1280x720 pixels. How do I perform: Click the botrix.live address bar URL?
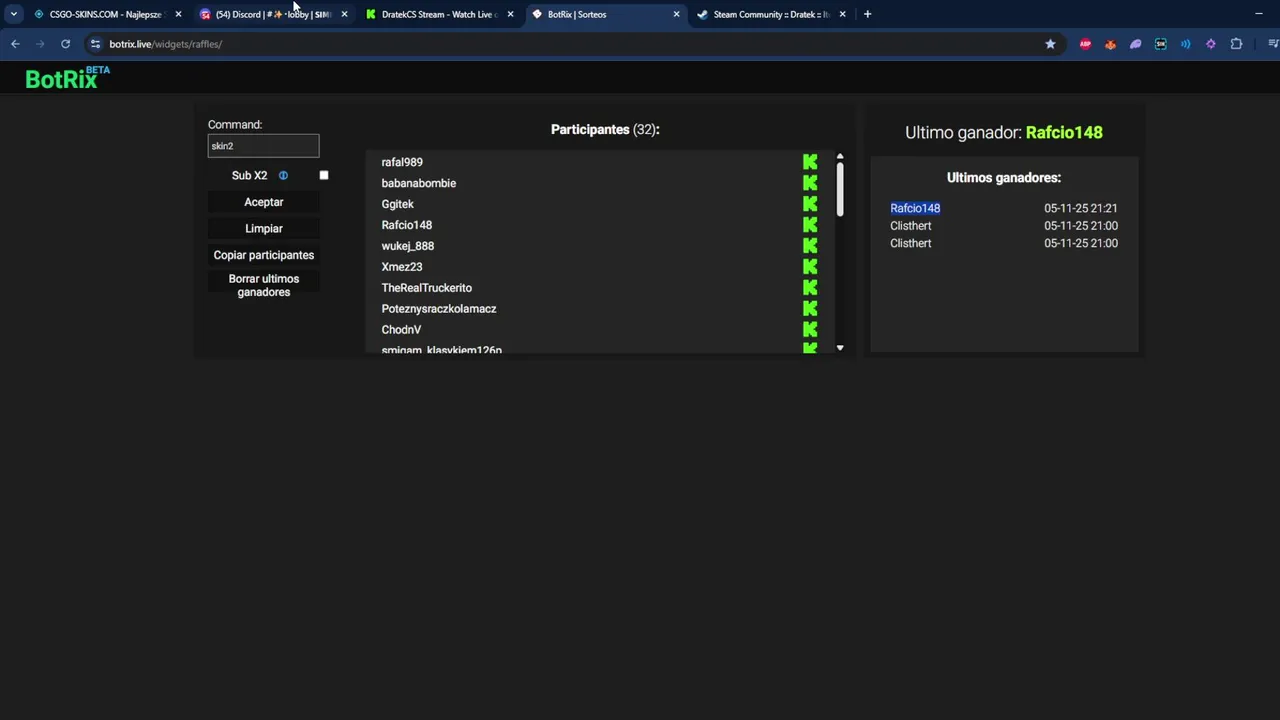coord(166,44)
